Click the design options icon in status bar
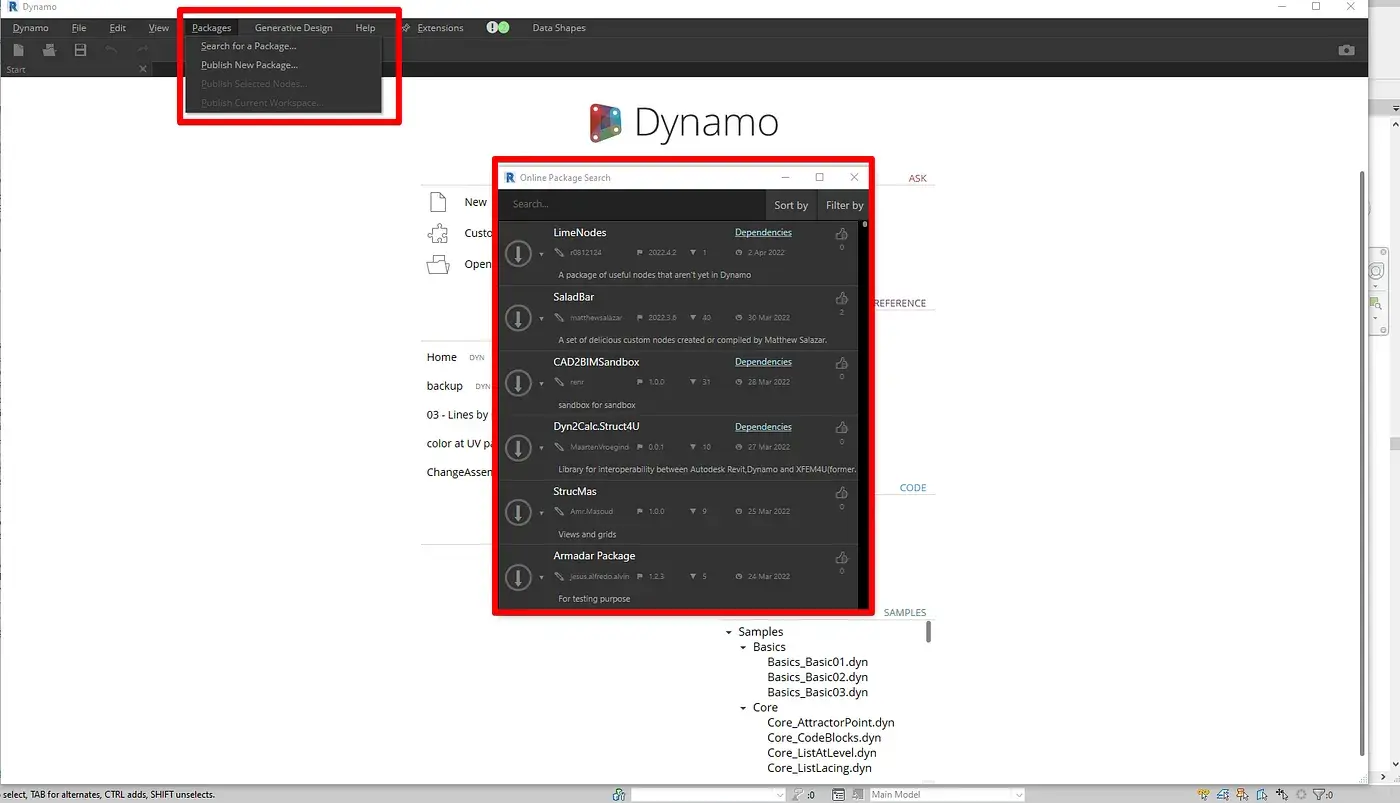 coord(839,795)
